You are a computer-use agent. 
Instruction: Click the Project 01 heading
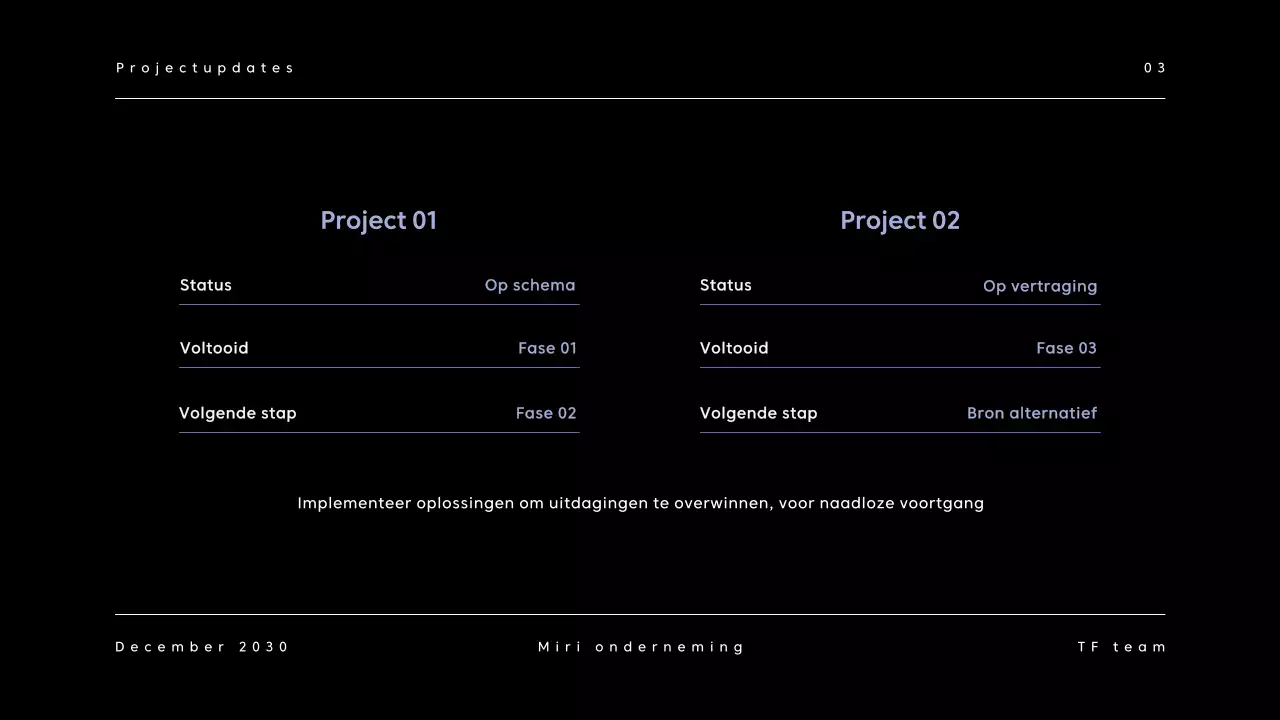(x=378, y=220)
